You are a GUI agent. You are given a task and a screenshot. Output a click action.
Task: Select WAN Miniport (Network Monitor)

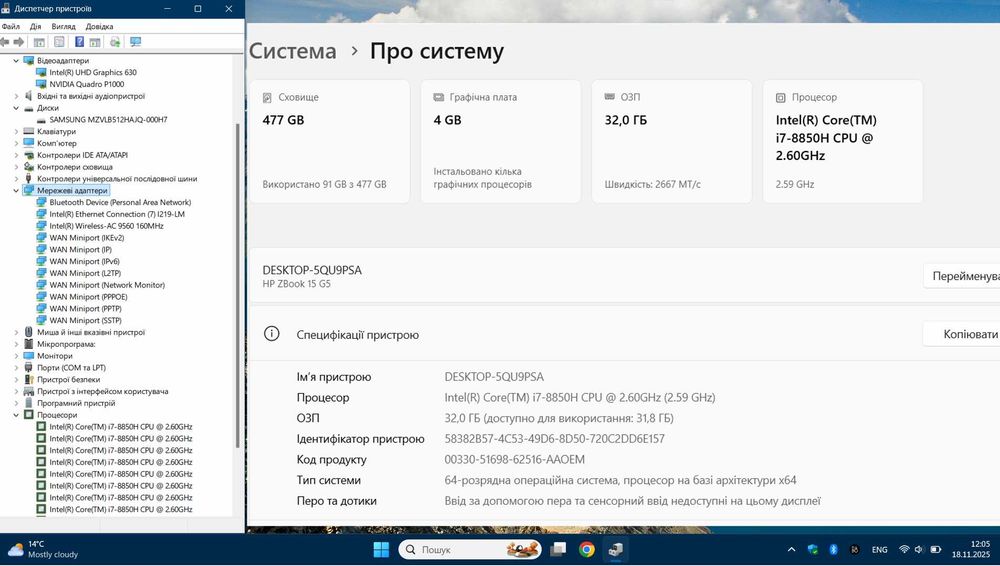pos(107,285)
